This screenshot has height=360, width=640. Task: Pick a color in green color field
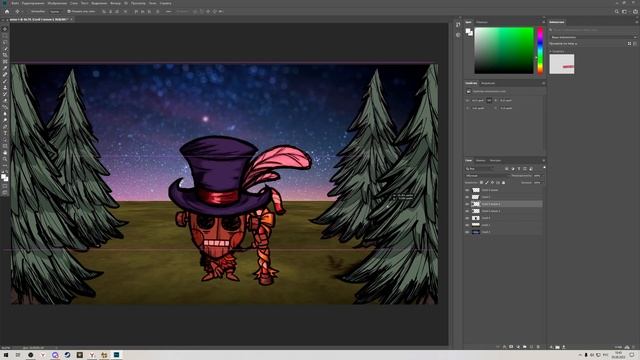tap(504, 51)
